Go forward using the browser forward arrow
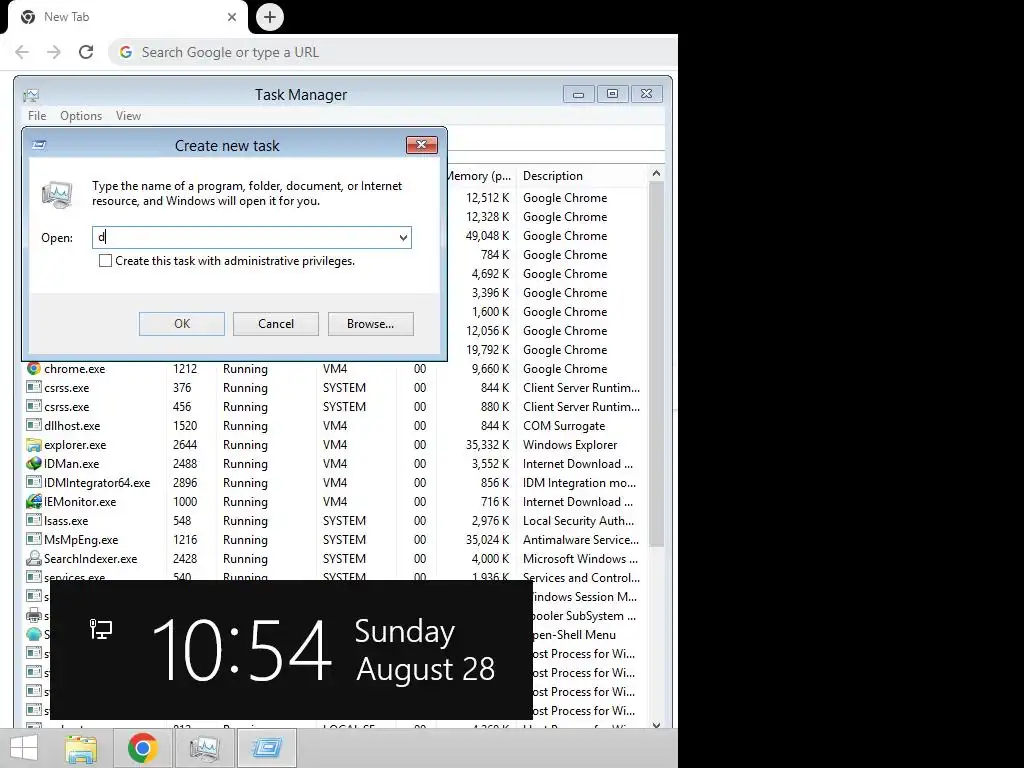Viewport: 1024px width, 768px height. [54, 52]
